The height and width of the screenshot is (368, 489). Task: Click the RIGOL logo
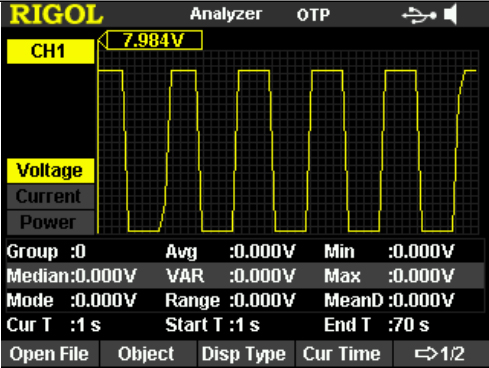coord(56,15)
